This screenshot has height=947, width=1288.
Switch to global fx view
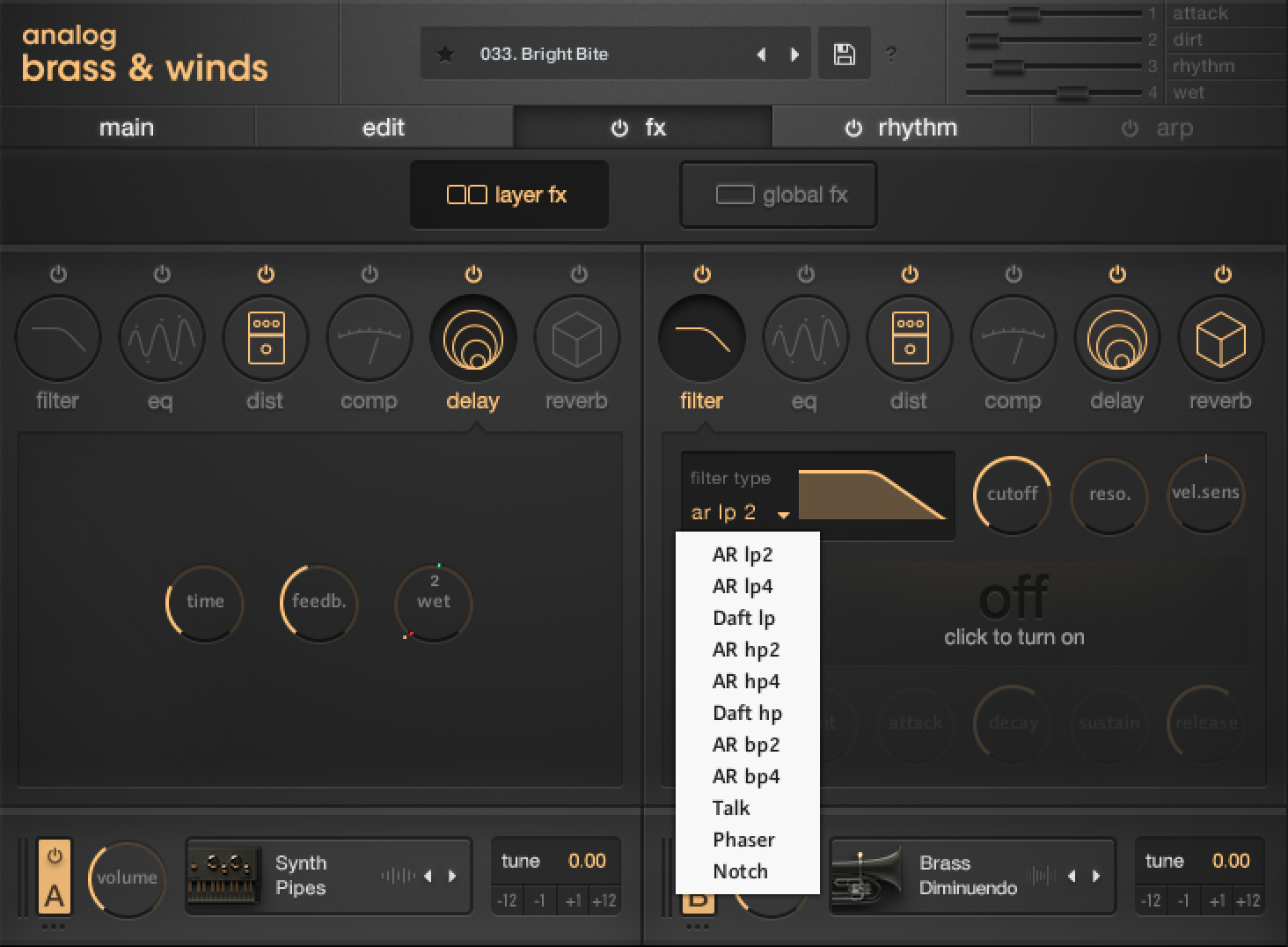pos(779,195)
